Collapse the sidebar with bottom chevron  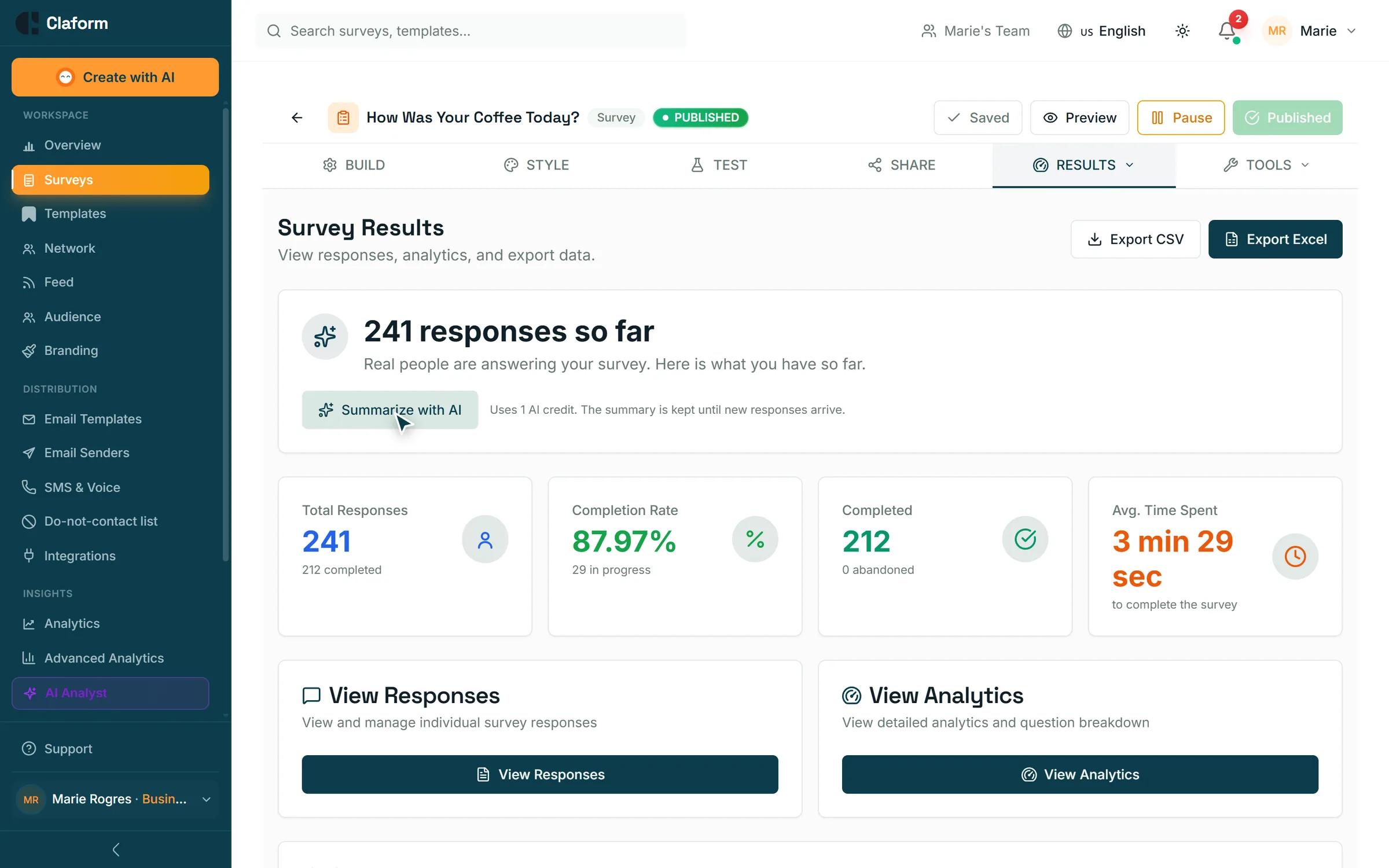(x=116, y=849)
